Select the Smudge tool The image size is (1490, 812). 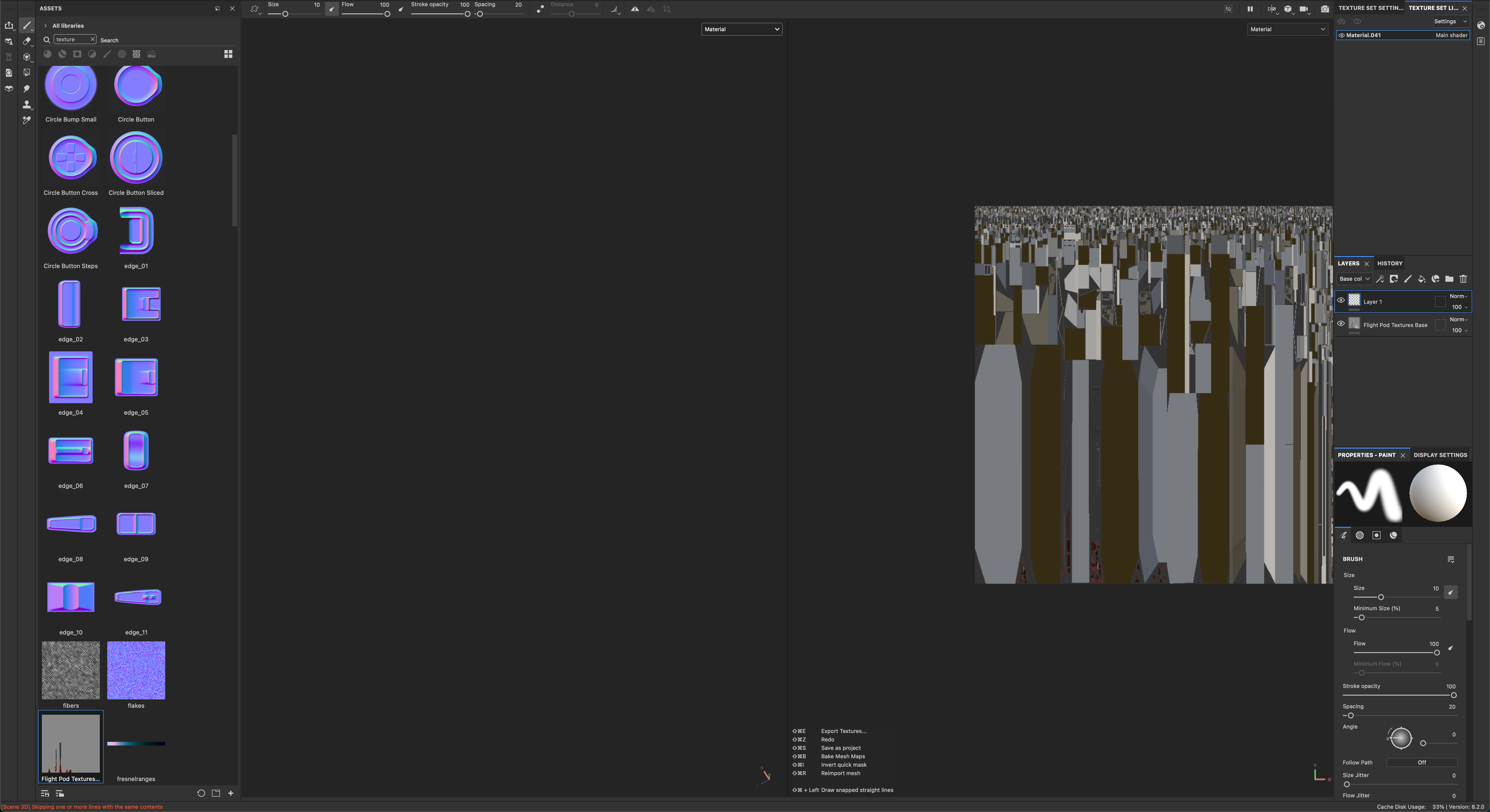(x=26, y=88)
